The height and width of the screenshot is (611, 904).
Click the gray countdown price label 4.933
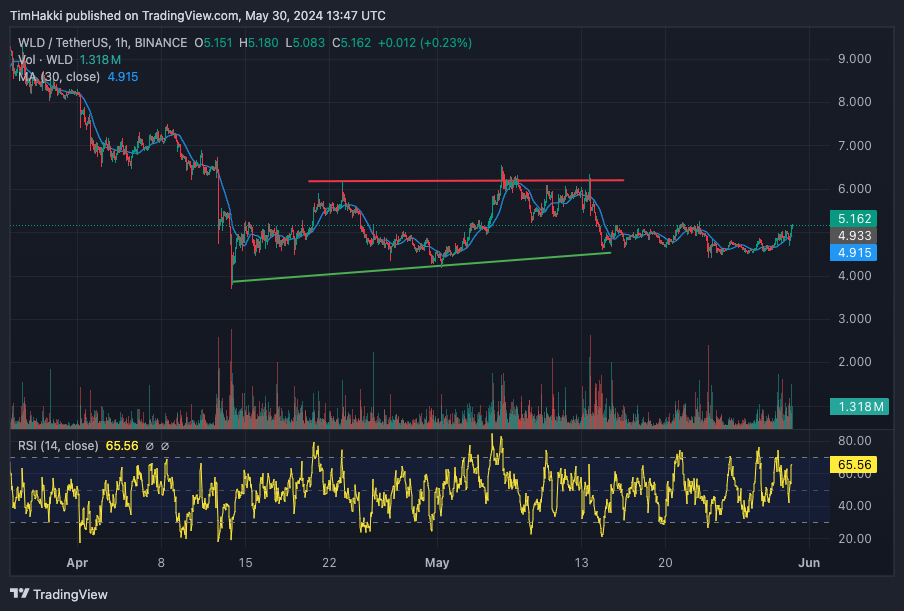pos(852,236)
